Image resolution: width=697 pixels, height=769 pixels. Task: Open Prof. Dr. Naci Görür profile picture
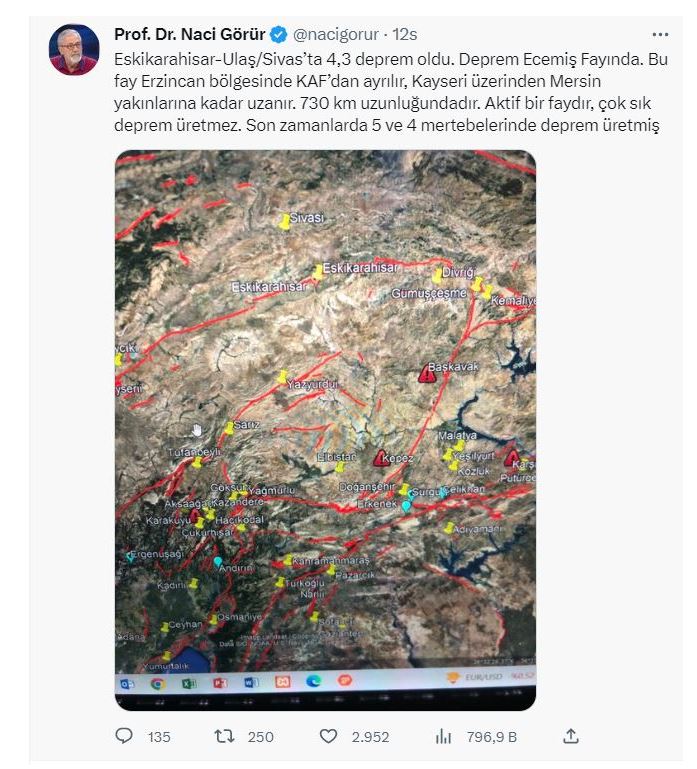pyautogui.click(x=74, y=50)
